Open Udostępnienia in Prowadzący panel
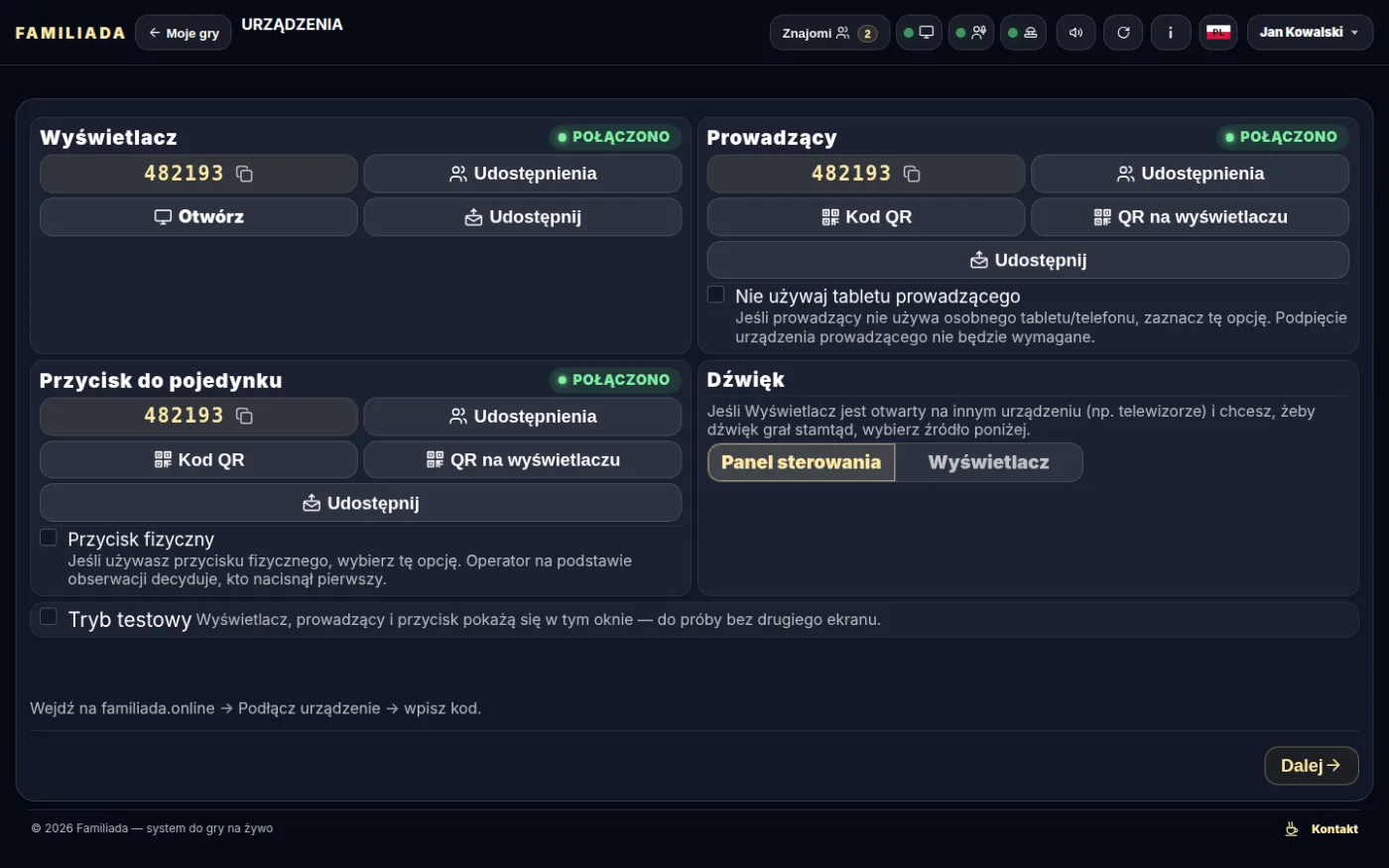Image resolution: width=1389 pixels, height=868 pixels. coord(1191,174)
